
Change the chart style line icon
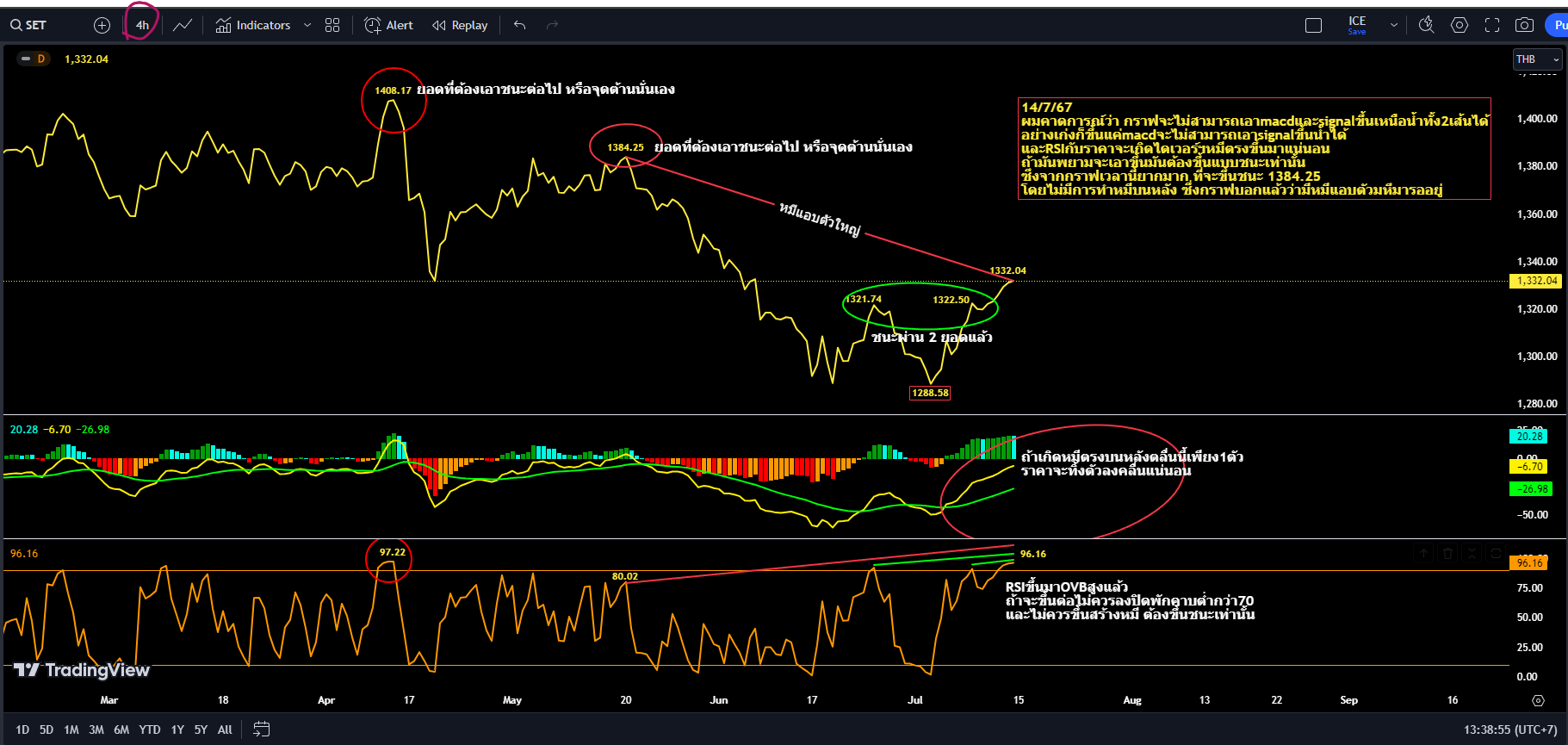pos(182,25)
